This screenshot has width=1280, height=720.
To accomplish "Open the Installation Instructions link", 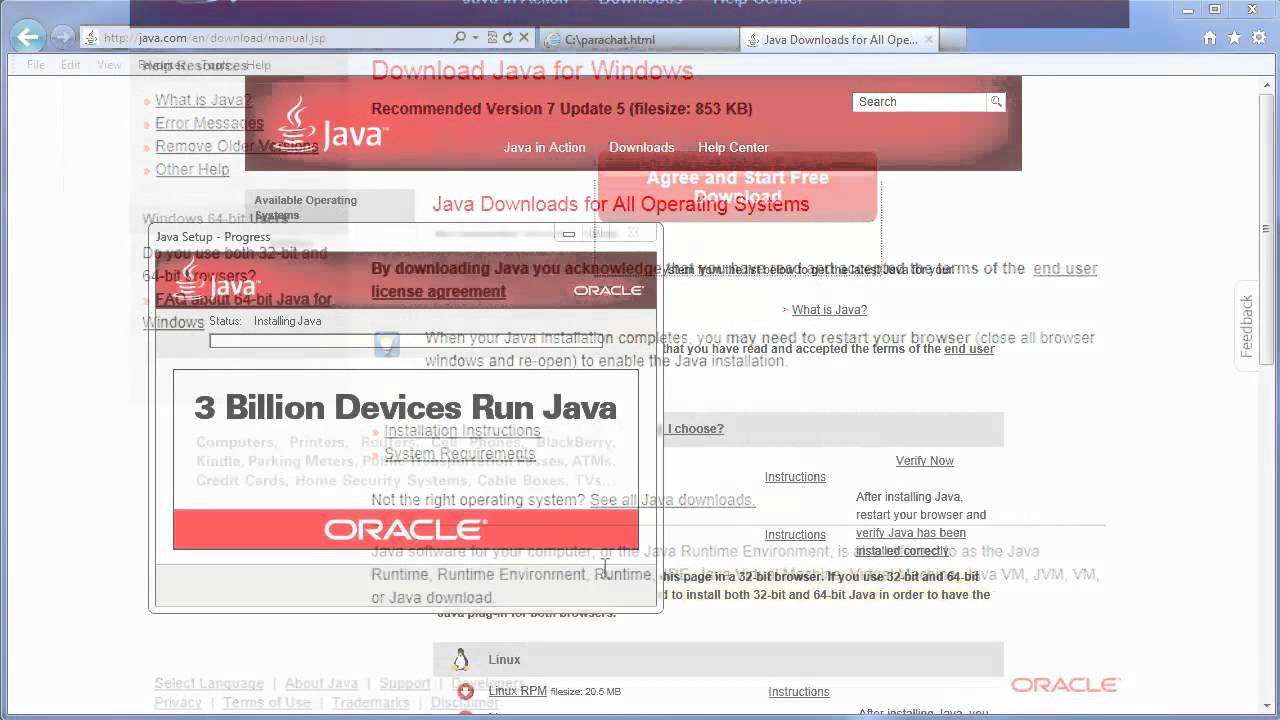I will (x=462, y=430).
